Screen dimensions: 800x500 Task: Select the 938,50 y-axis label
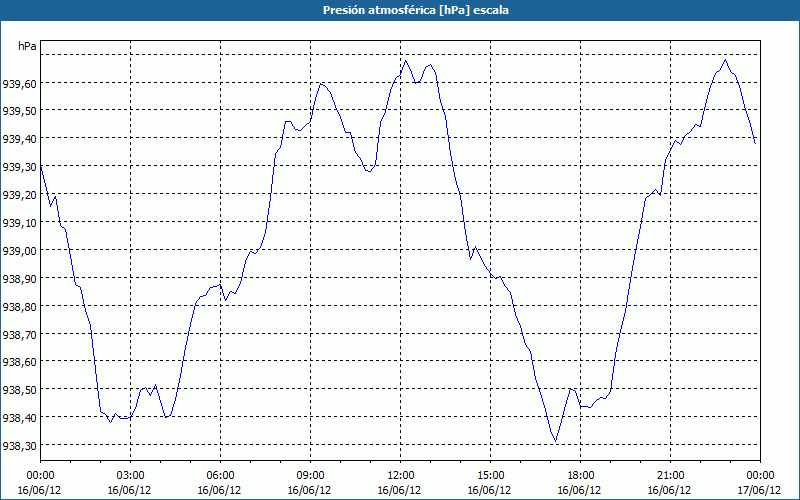[19, 389]
